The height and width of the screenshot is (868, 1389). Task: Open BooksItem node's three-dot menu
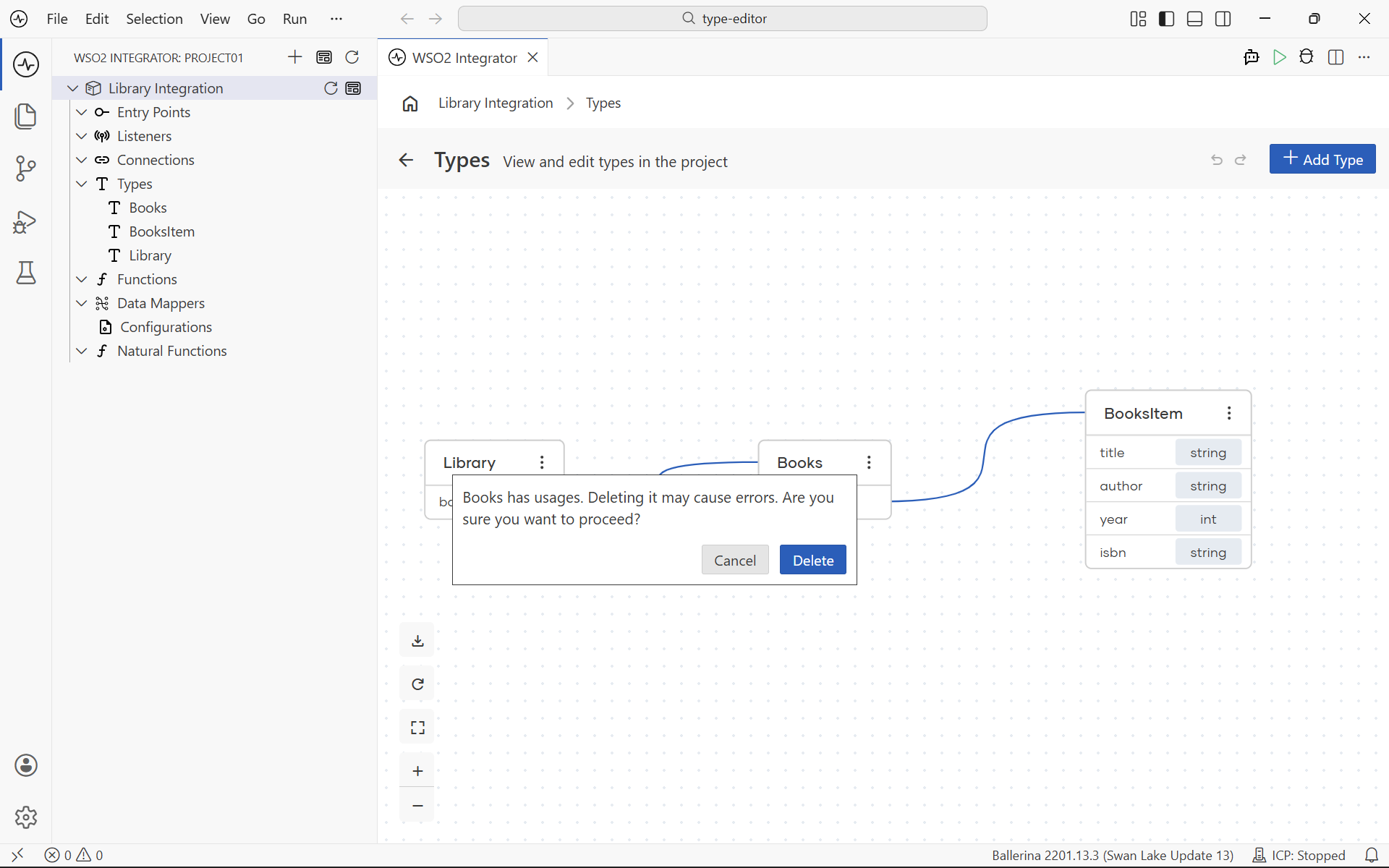(1229, 413)
